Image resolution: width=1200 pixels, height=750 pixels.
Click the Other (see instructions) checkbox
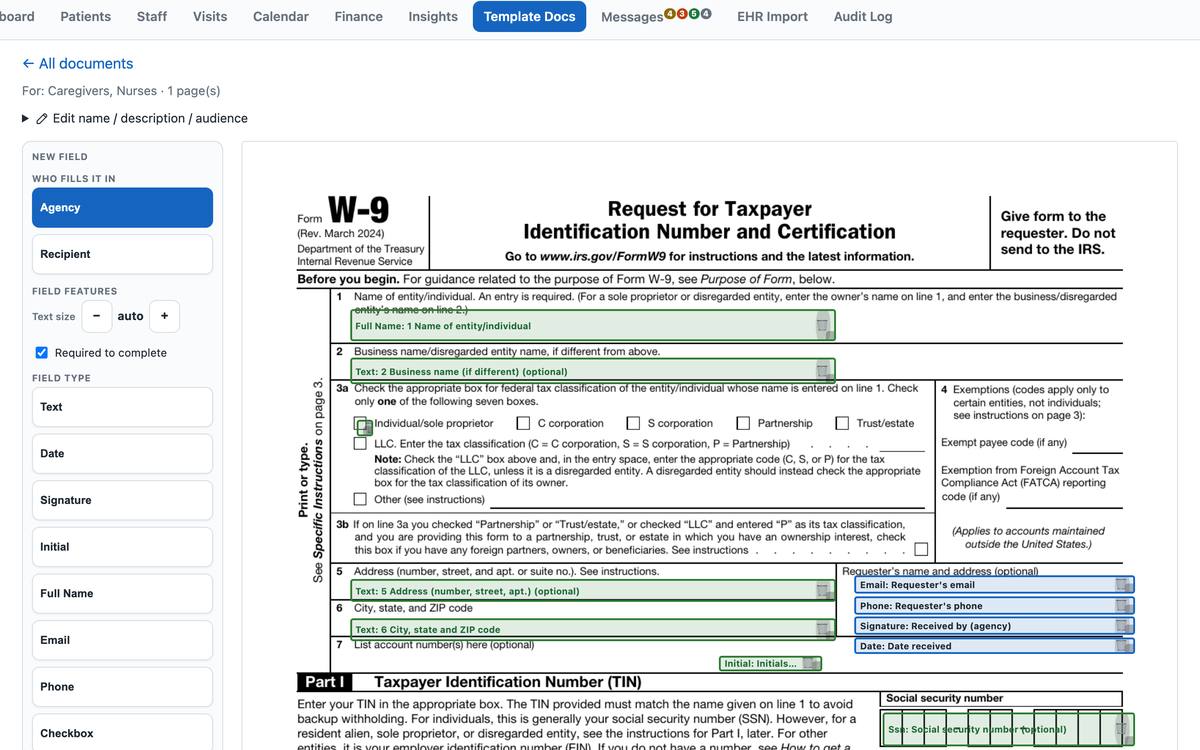point(360,499)
